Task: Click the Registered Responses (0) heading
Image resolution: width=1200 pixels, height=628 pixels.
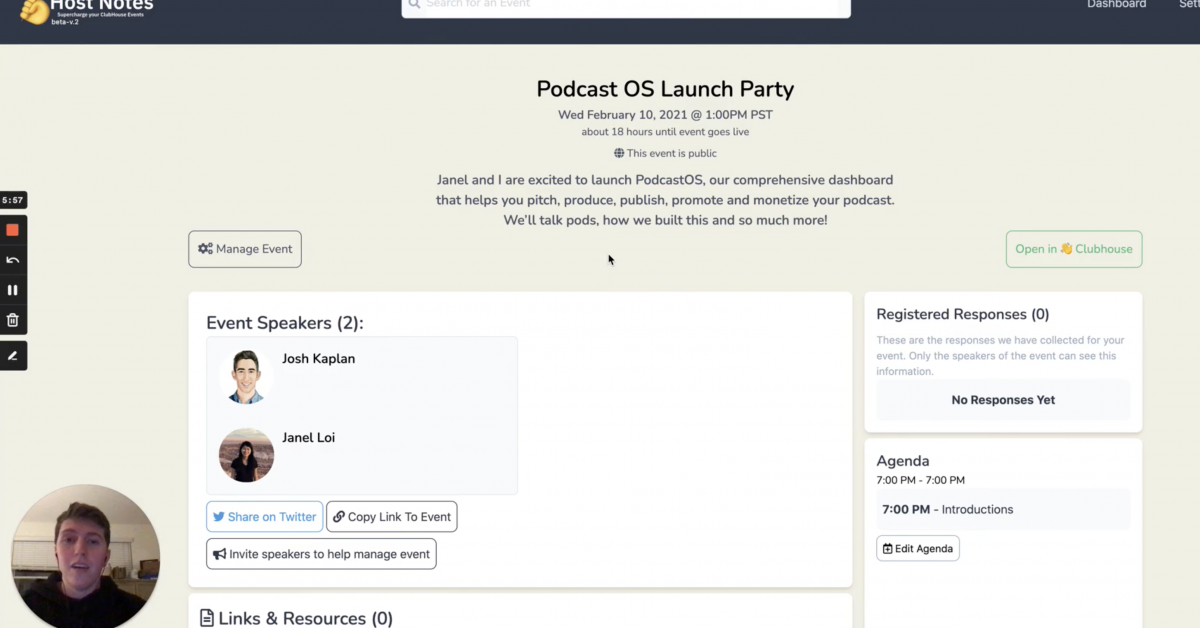Action: point(963,314)
